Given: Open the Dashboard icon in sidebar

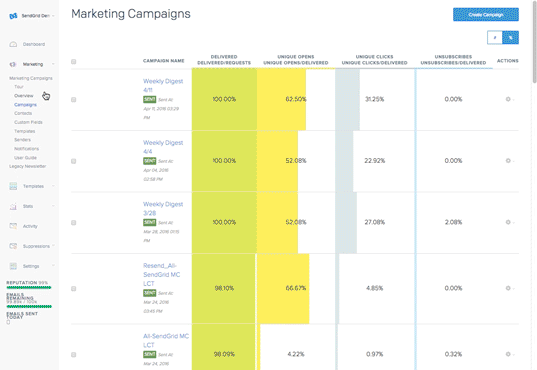Looking at the screenshot, I should [x=13, y=44].
